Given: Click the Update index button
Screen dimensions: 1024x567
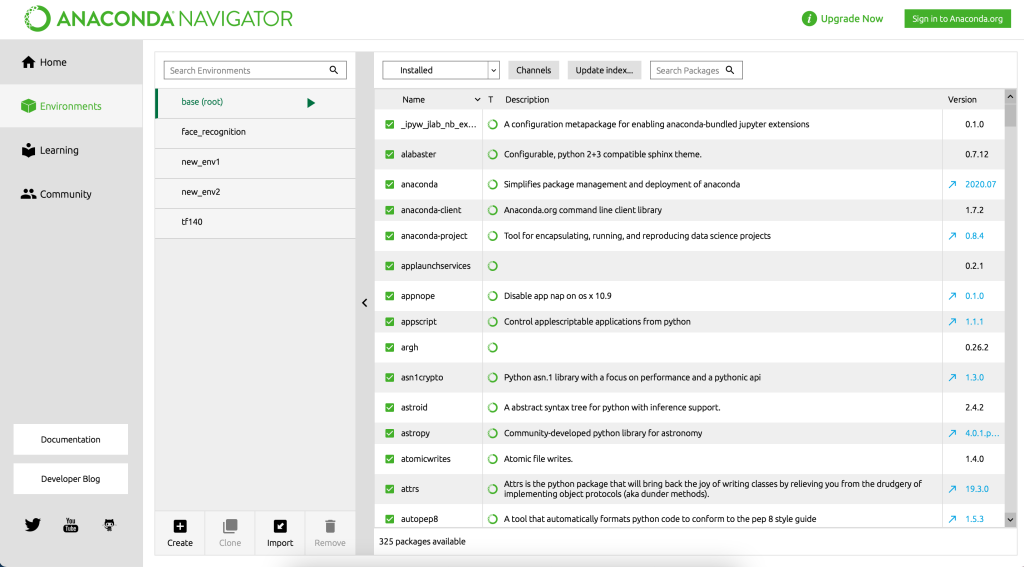Looking at the screenshot, I should [604, 70].
